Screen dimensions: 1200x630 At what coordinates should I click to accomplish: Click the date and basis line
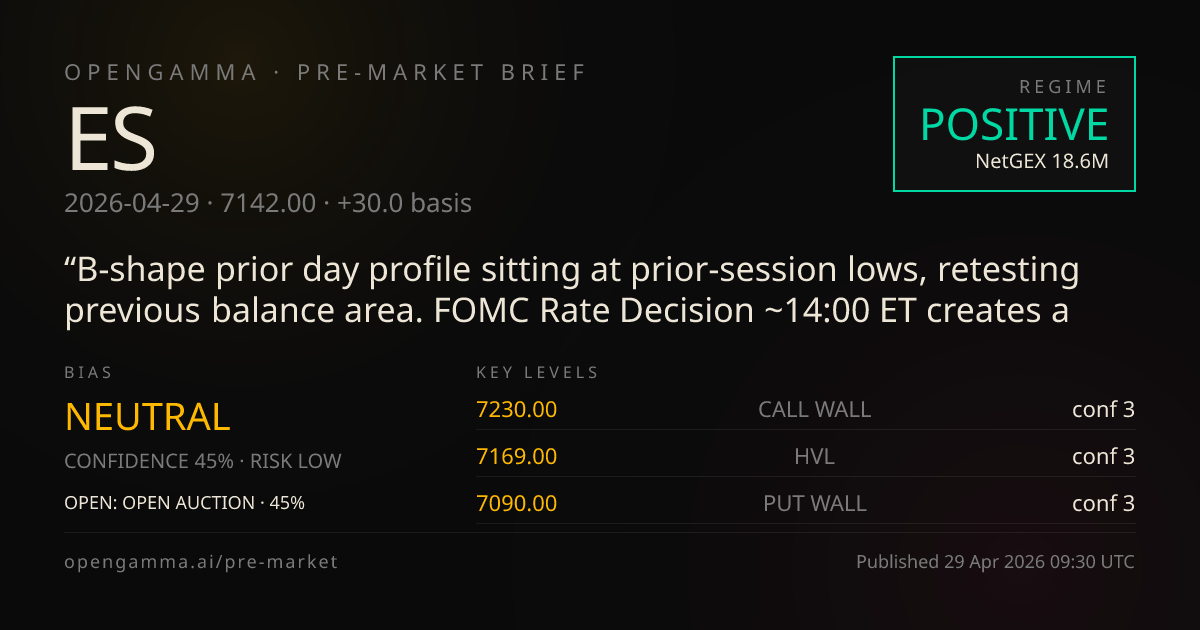268,203
